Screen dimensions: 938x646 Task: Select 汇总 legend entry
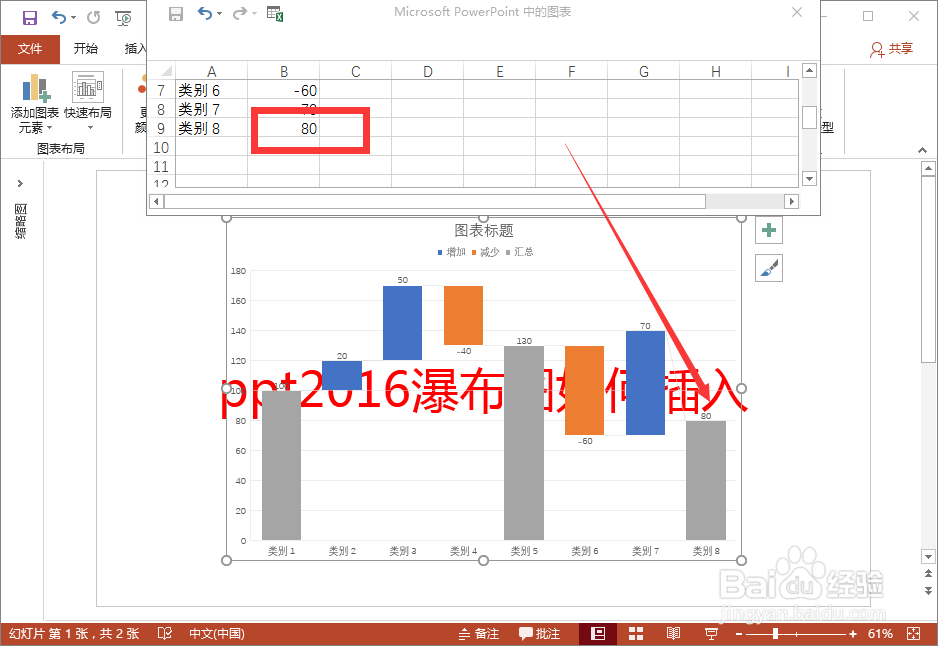519,252
